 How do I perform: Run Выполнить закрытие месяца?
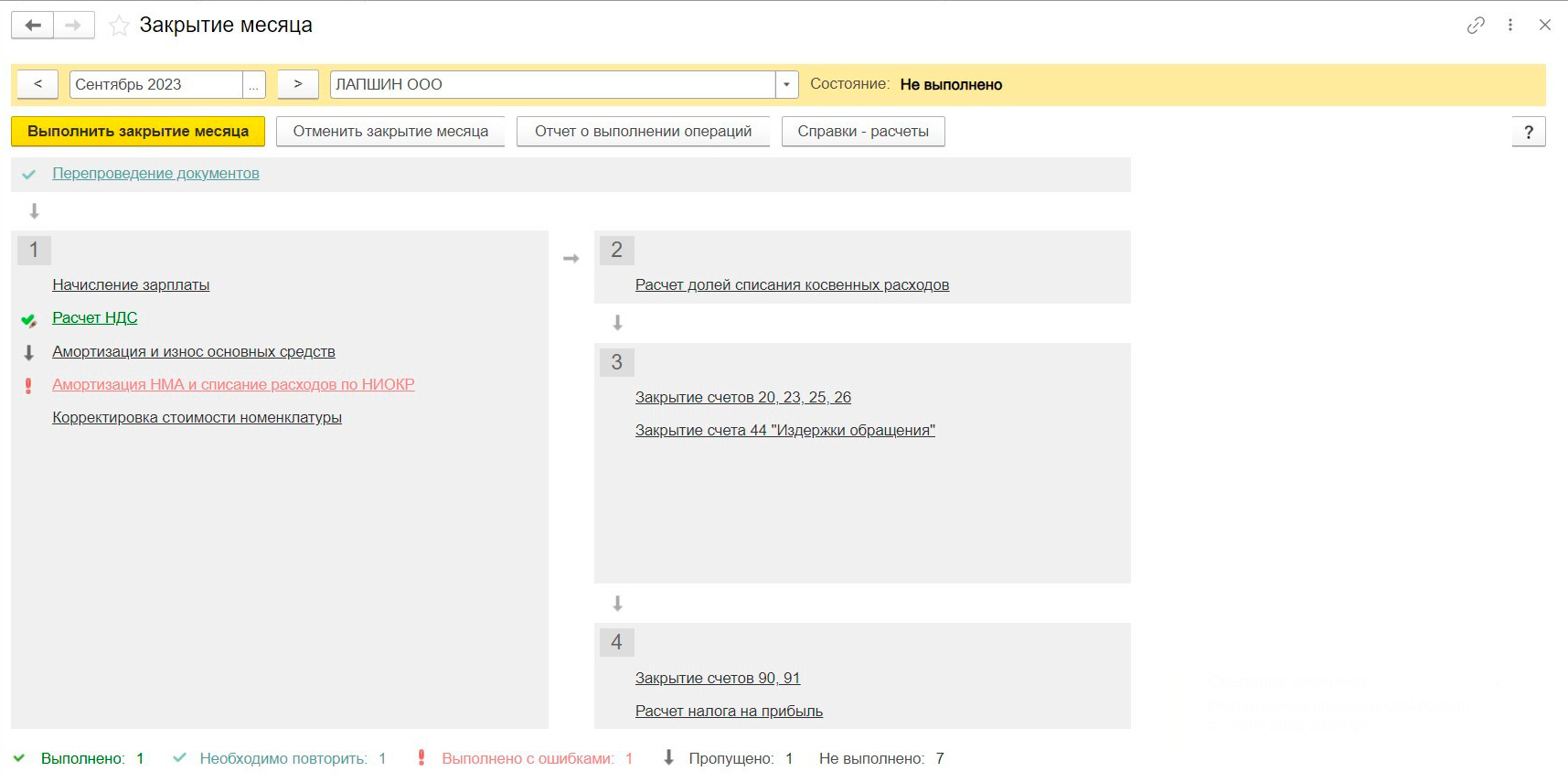pos(138,132)
